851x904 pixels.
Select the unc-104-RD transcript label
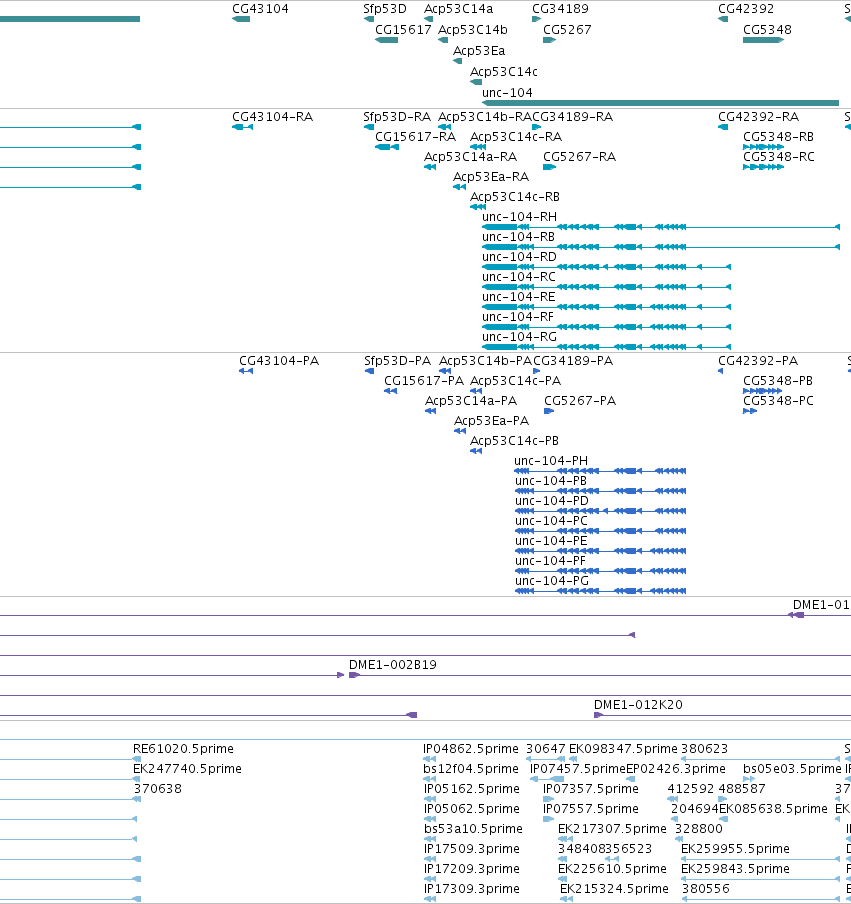point(519,257)
